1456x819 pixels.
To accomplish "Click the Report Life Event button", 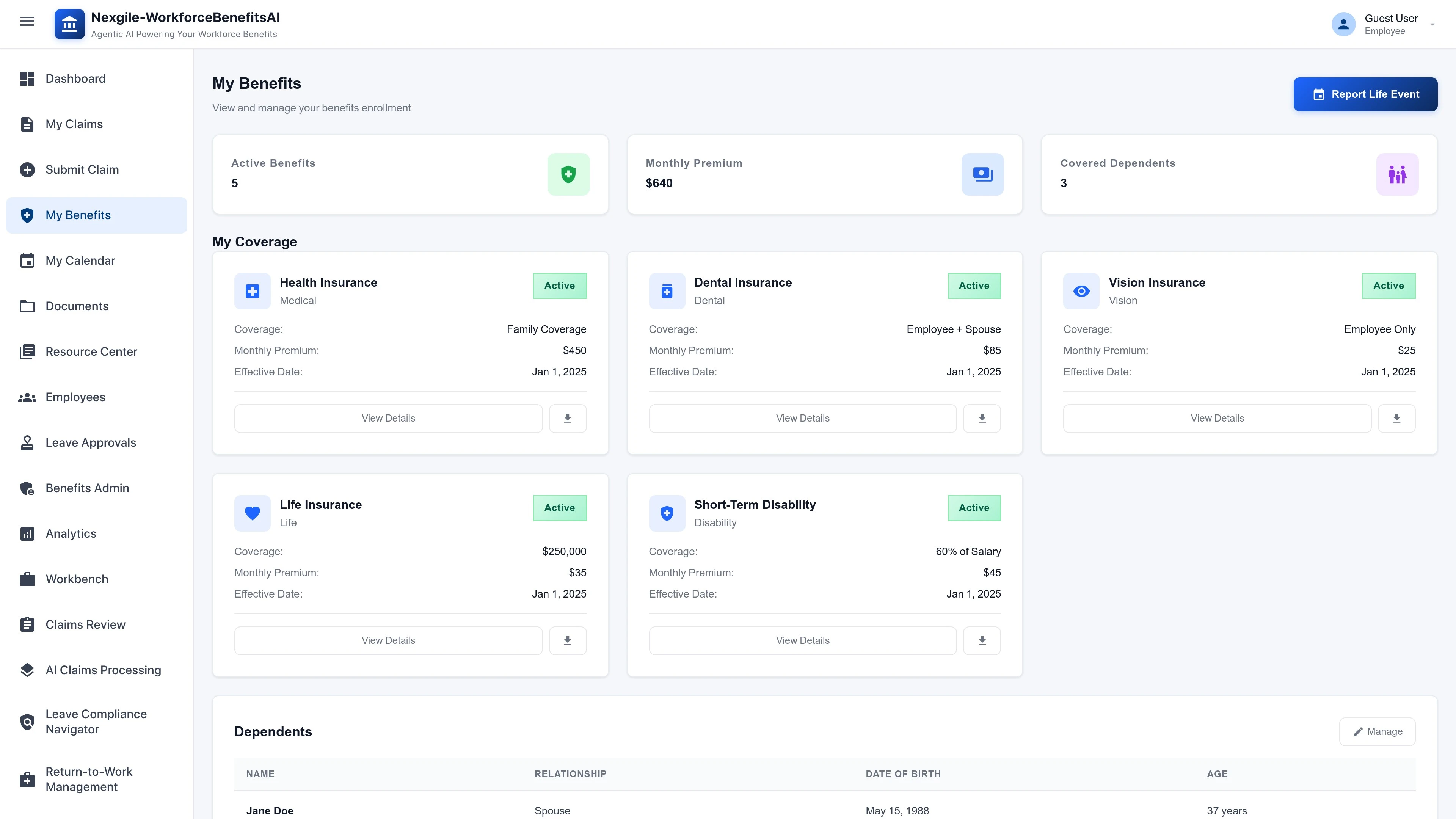I will [x=1365, y=94].
